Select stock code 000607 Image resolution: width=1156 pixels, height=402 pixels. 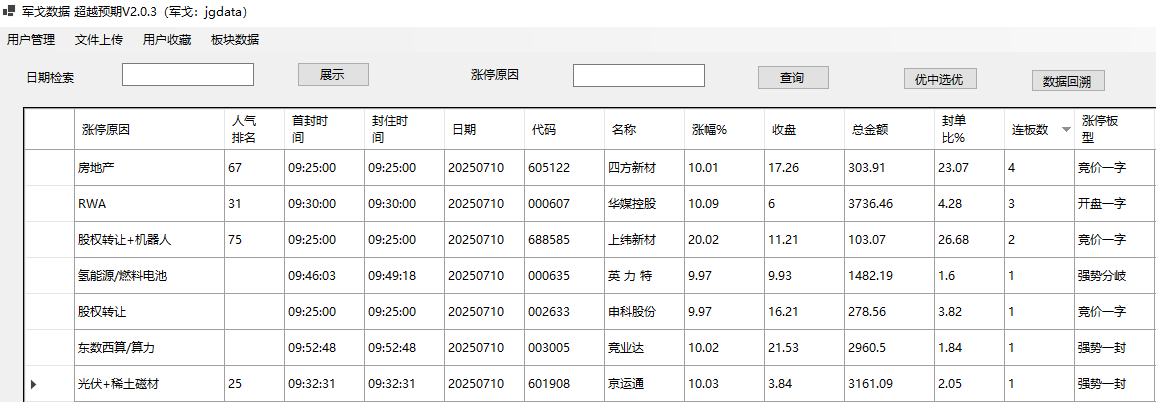click(x=563, y=204)
